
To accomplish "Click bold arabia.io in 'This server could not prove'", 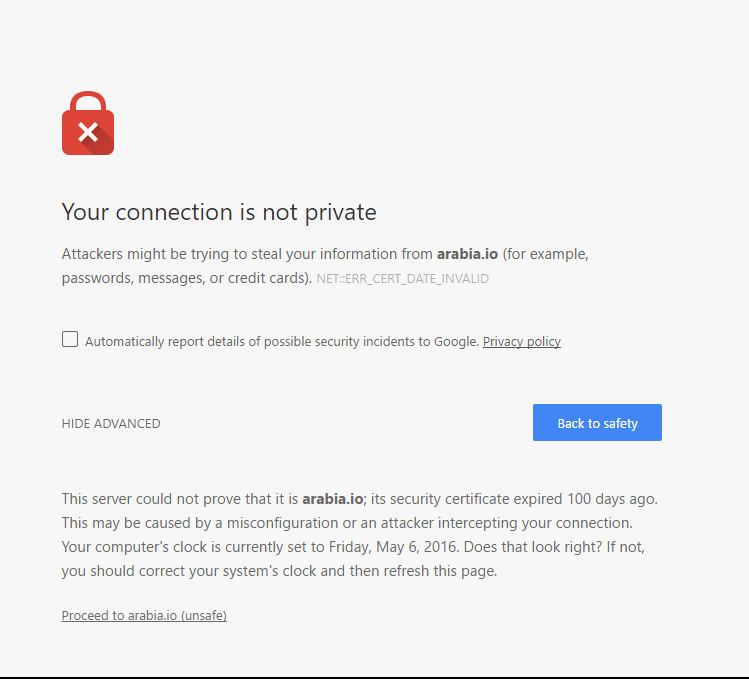I will (x=332, y=498).
